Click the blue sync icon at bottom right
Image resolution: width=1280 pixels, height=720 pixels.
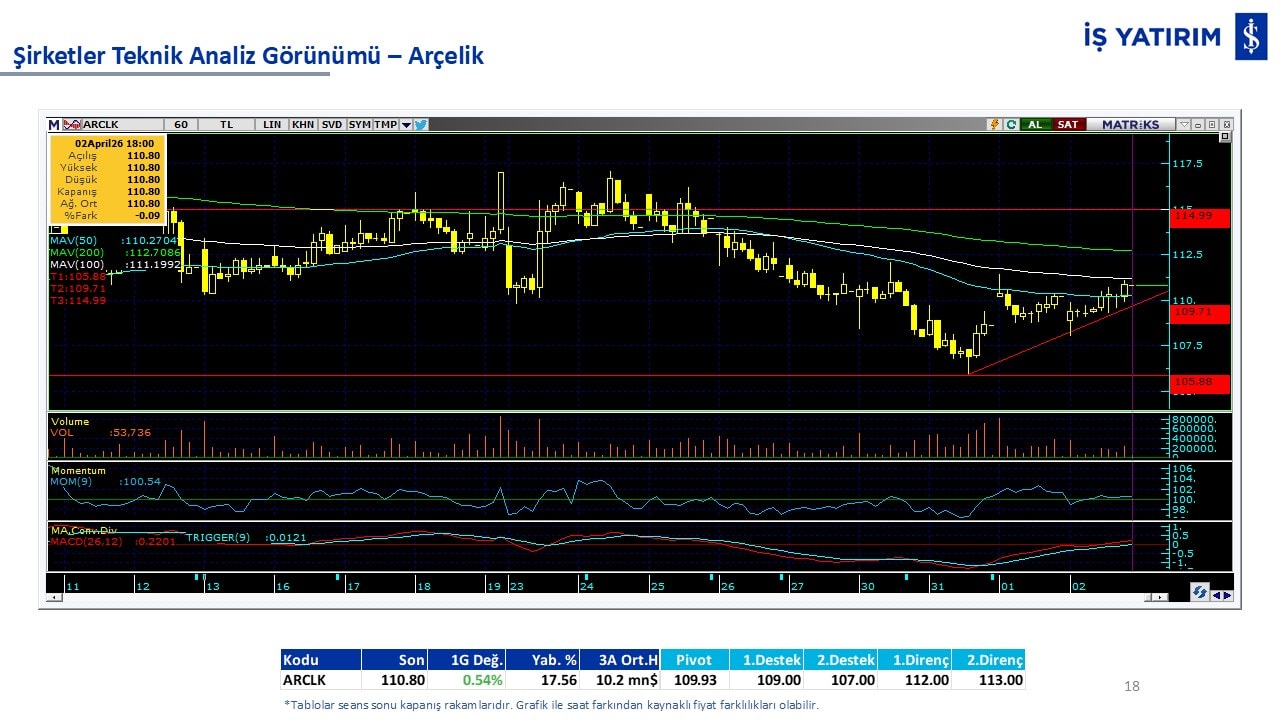tap(1199, 594)
